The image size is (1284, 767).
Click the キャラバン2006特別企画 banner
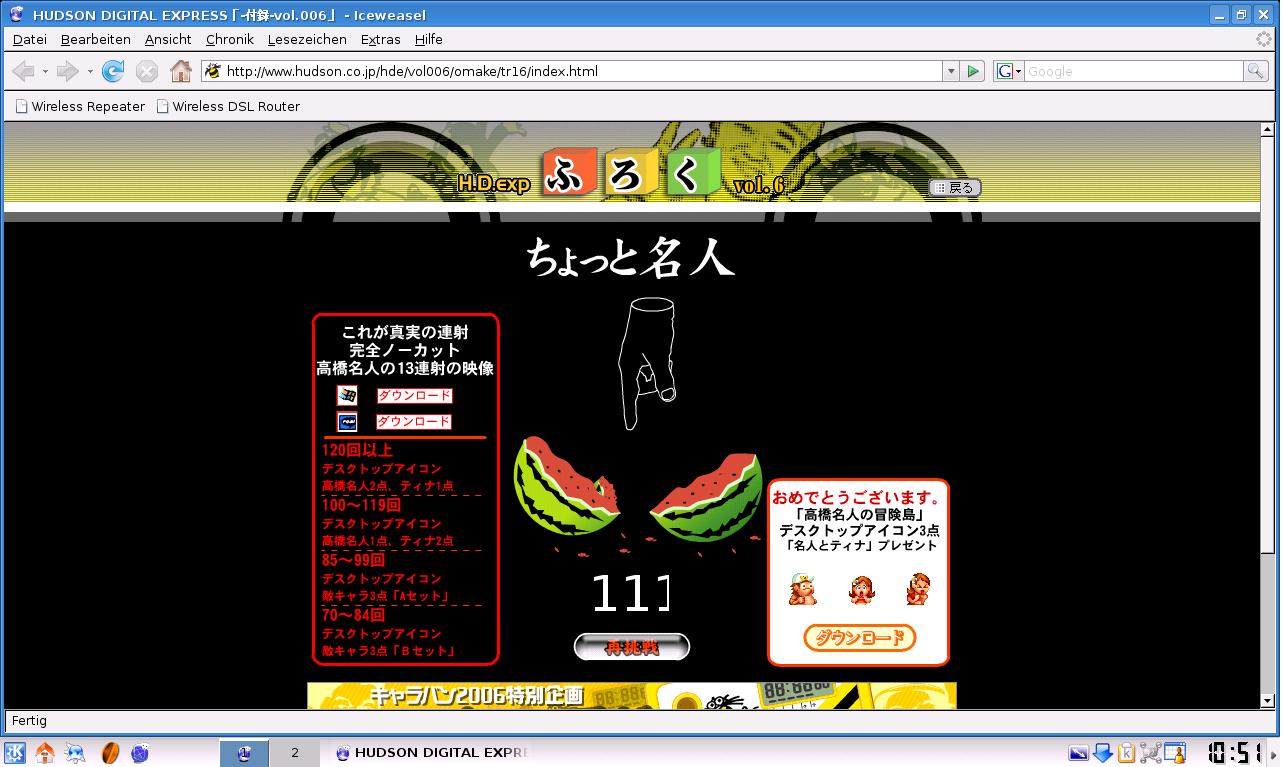(x=632, y=696)
